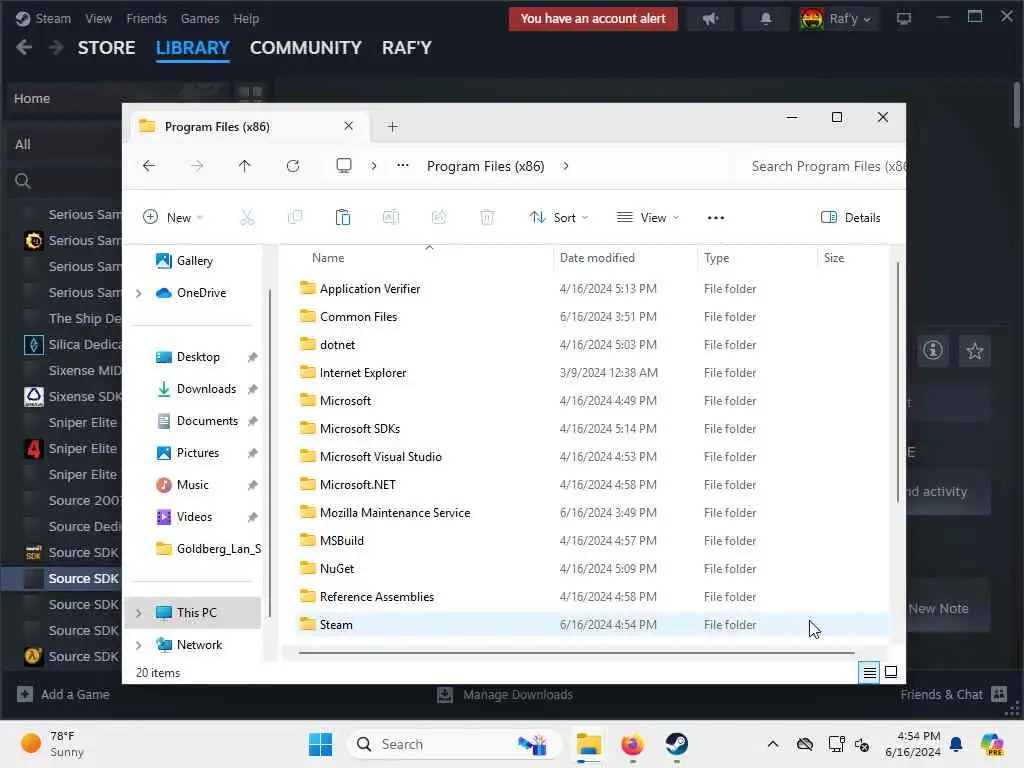Go back in File Explorer

point(149,166)
